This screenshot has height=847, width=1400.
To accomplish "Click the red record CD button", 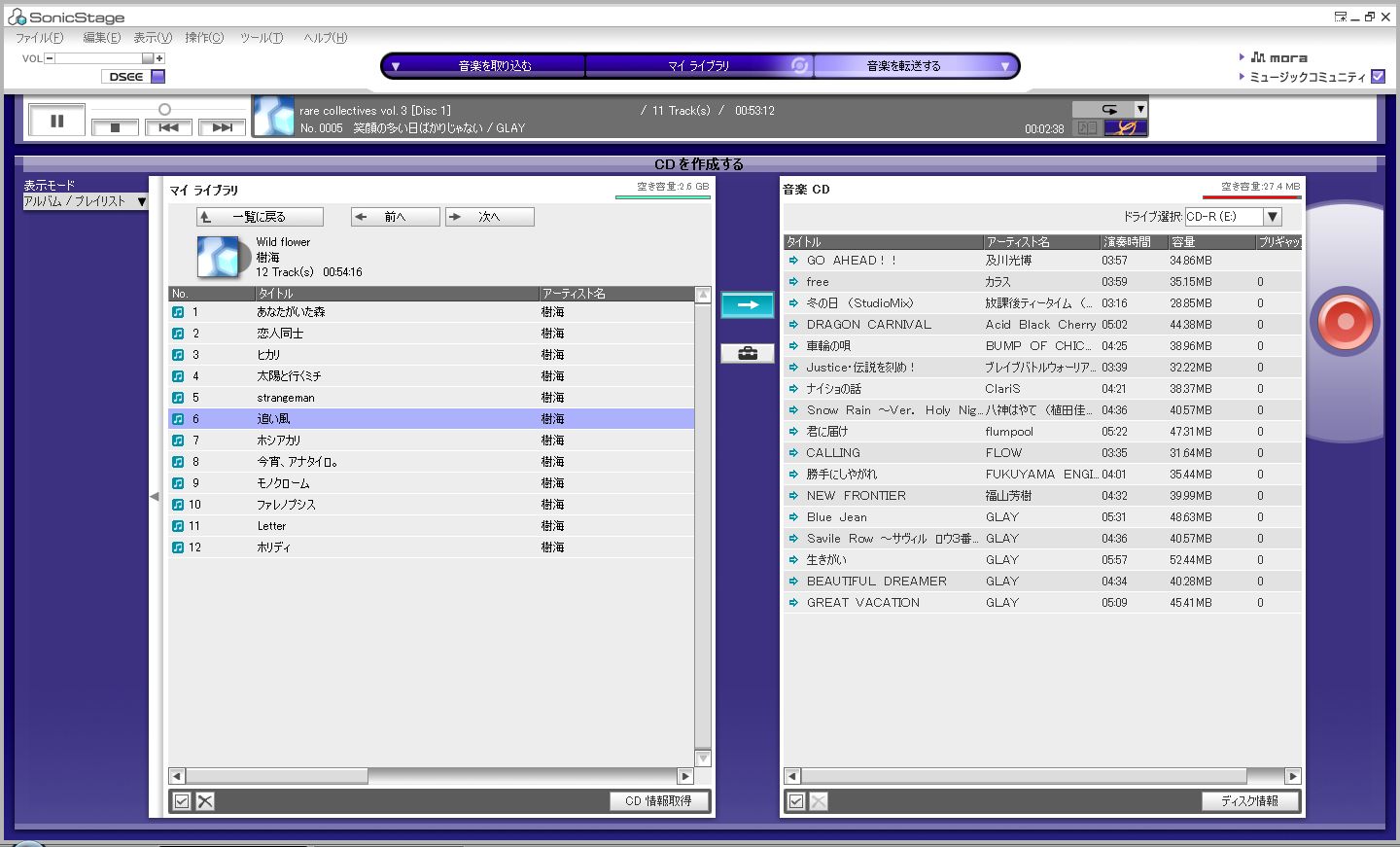I will tap(1345, 321).
